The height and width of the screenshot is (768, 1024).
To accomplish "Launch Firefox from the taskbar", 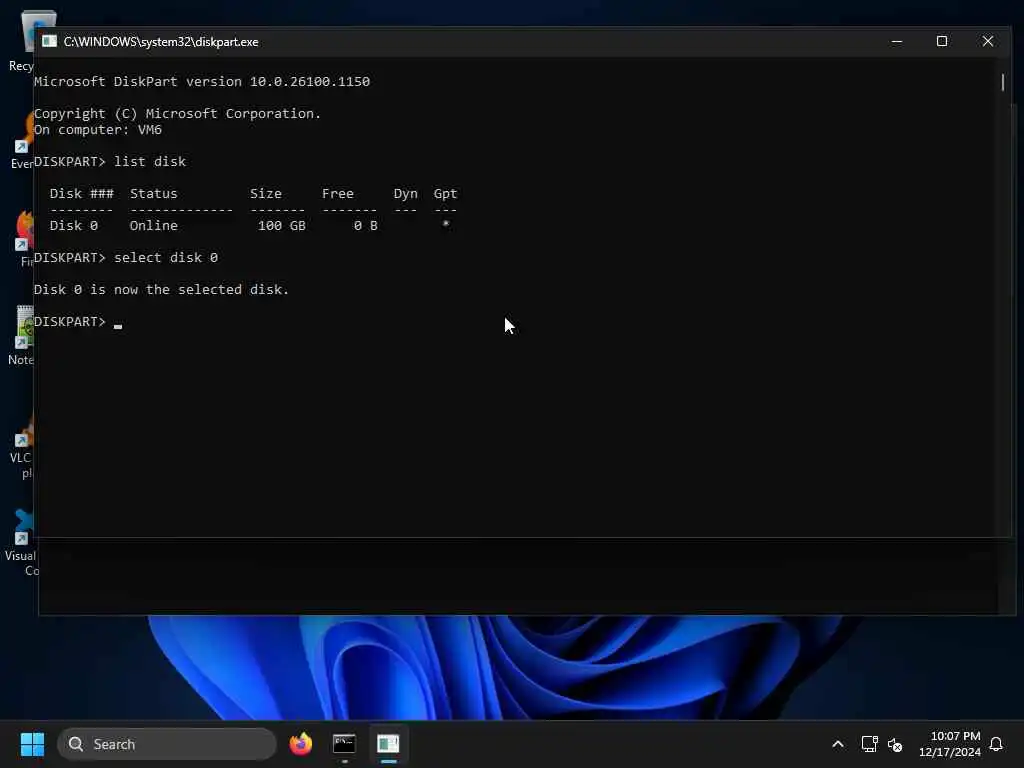I will coord(300,744).
